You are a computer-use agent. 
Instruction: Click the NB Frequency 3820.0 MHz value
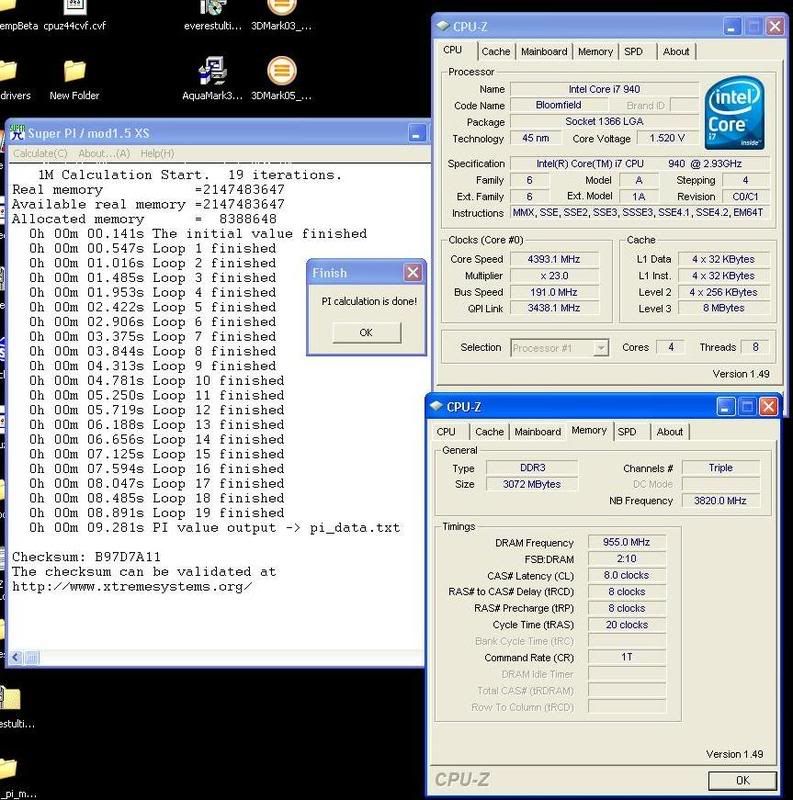pyautogui.click(x=721, y=501)
